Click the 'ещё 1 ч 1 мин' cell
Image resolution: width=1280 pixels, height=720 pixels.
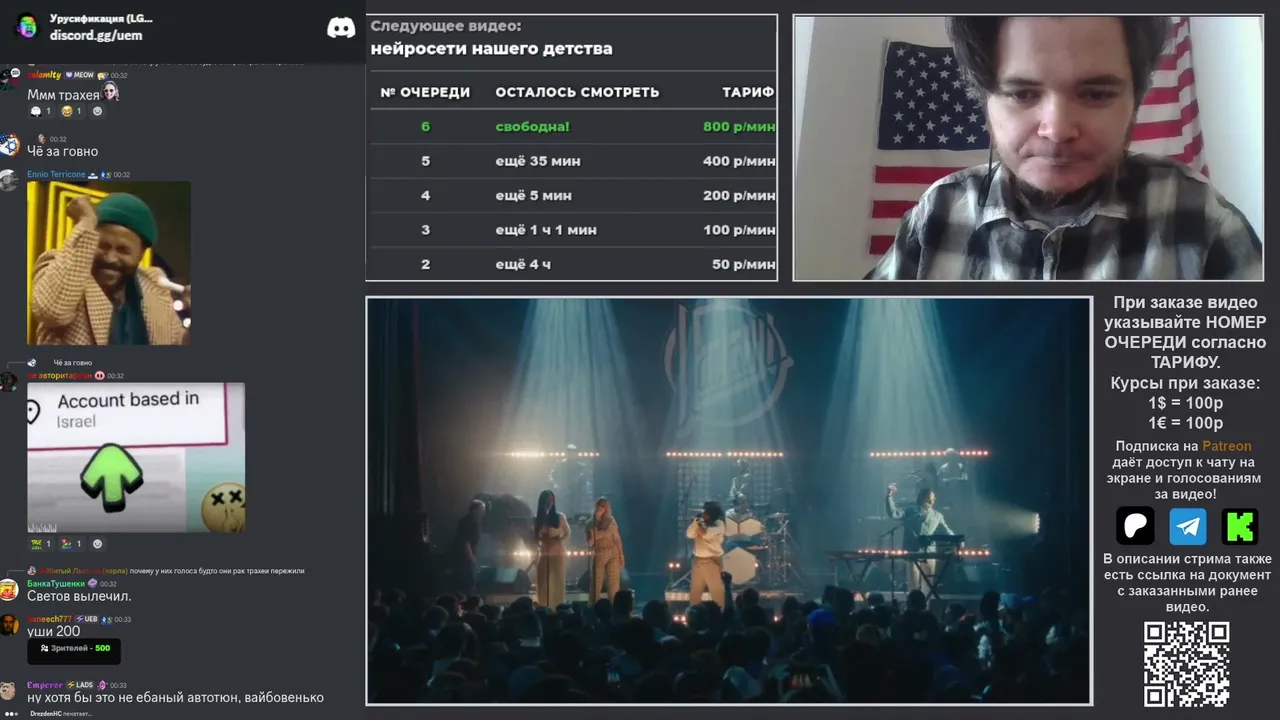(x=546, y=230)
